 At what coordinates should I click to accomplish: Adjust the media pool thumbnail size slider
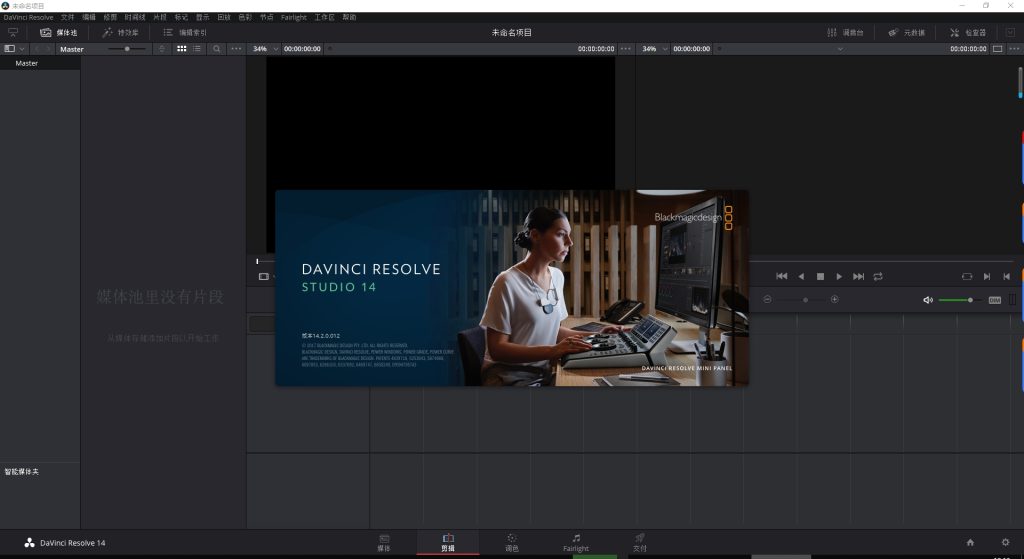point(127,49)
